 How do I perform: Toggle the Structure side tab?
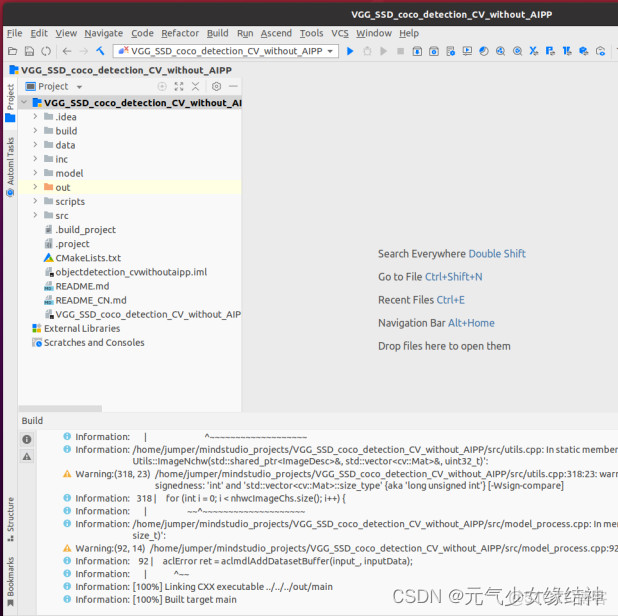coord(10,519)
